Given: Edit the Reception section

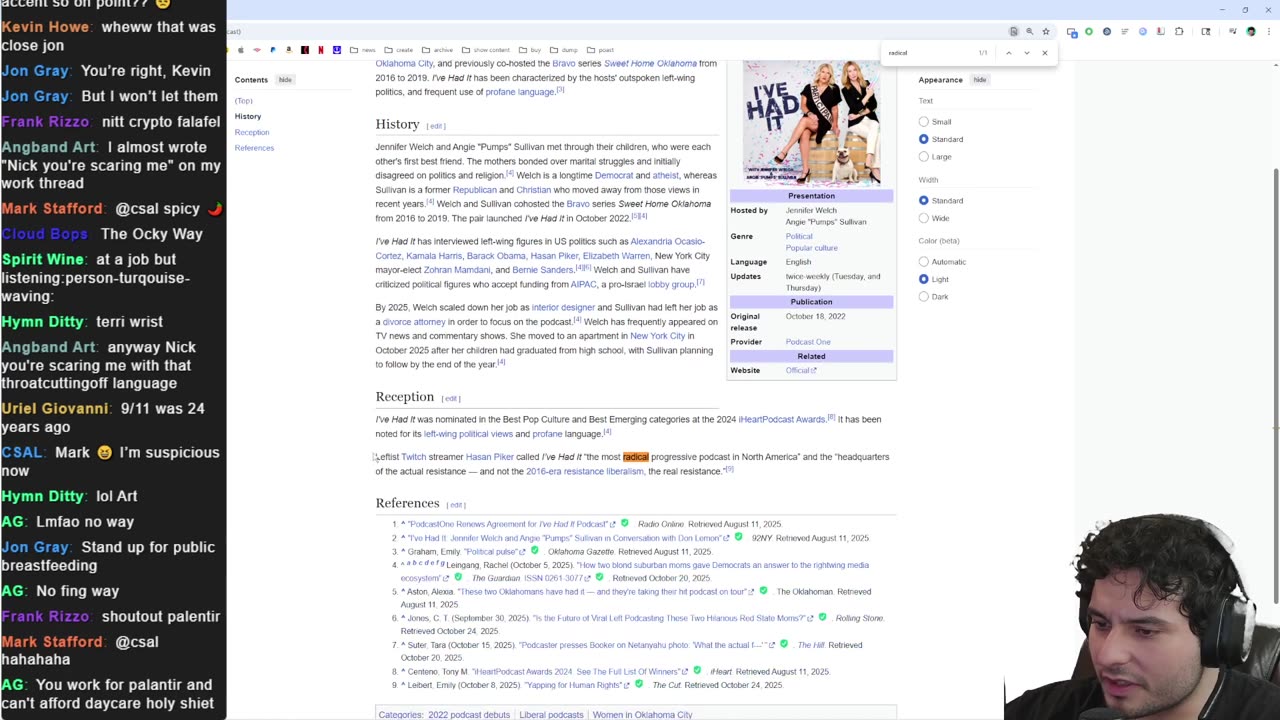Looking at the screenshot, I should point(451,398).
